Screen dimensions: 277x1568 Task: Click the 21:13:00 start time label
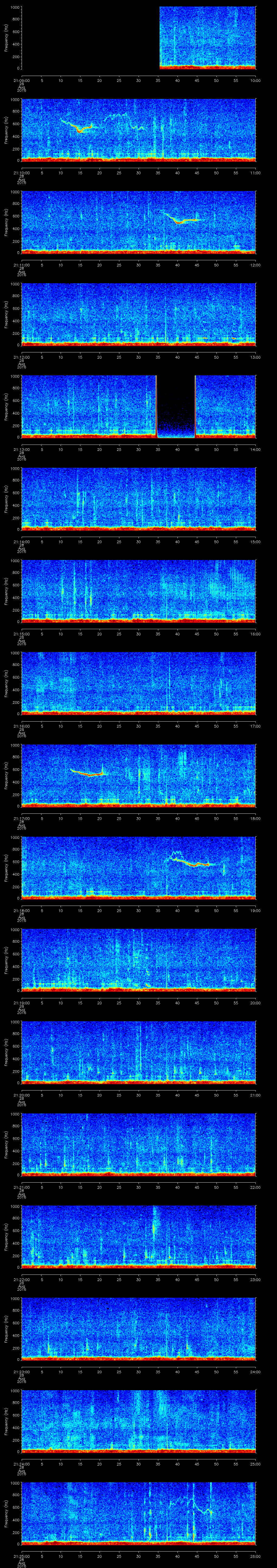pyautogui.click(x=21, y=449)
